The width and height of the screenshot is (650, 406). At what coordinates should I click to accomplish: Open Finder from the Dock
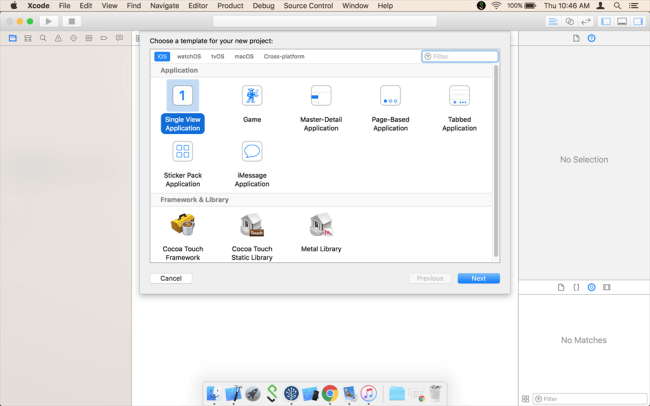click(214, 393)
